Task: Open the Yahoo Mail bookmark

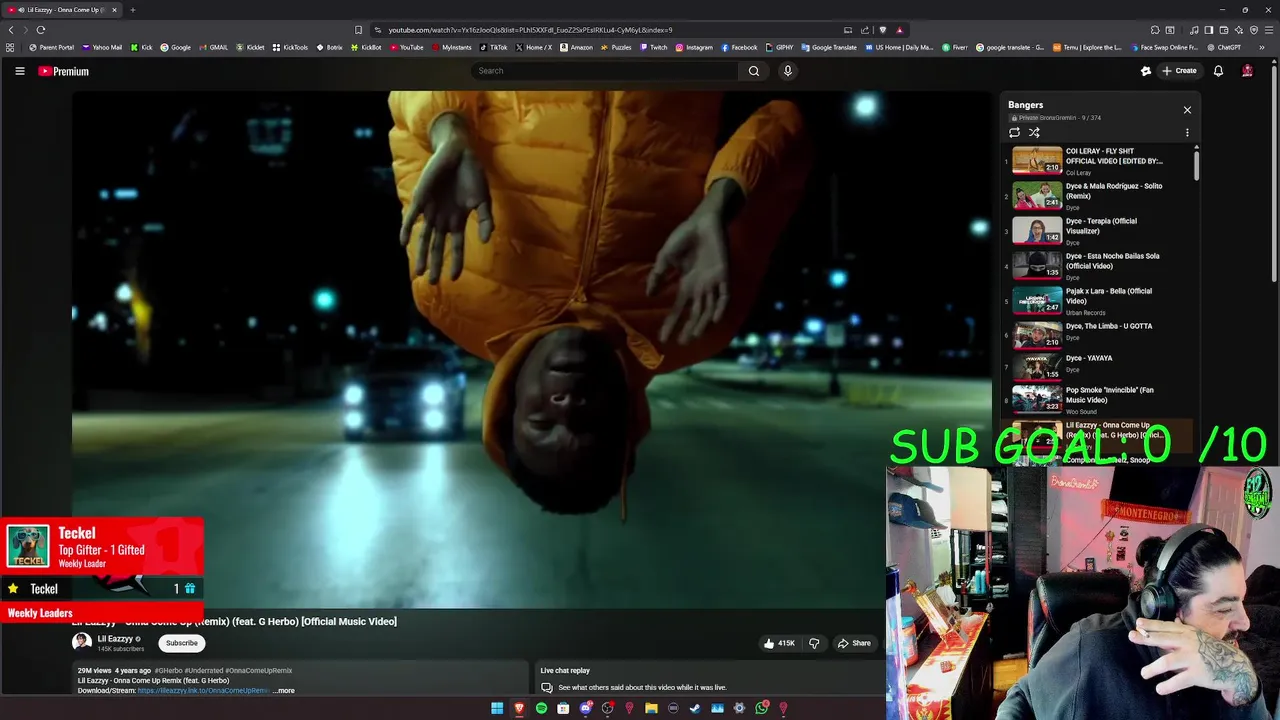Action: coord(102,47)
